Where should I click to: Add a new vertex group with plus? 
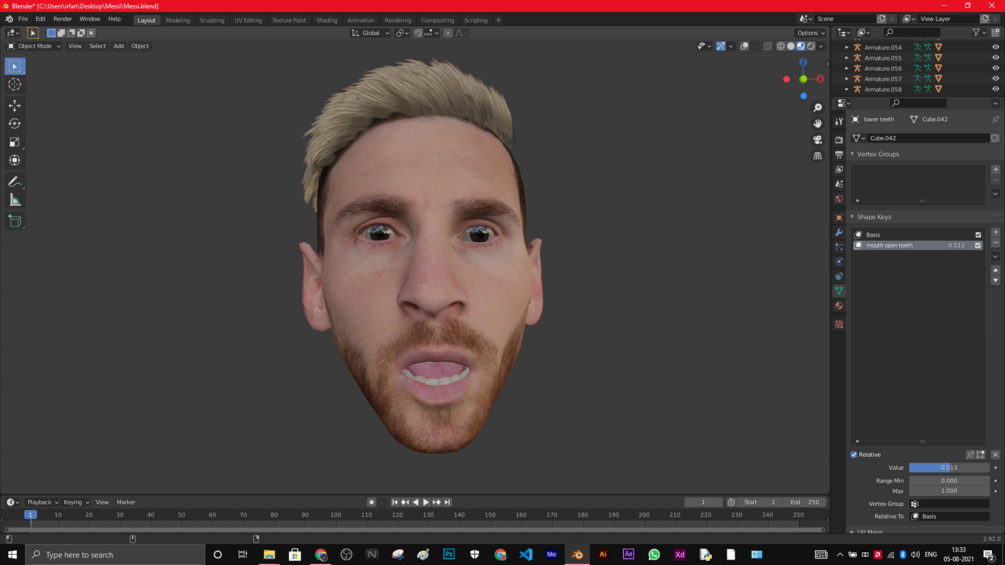[995, 170]
